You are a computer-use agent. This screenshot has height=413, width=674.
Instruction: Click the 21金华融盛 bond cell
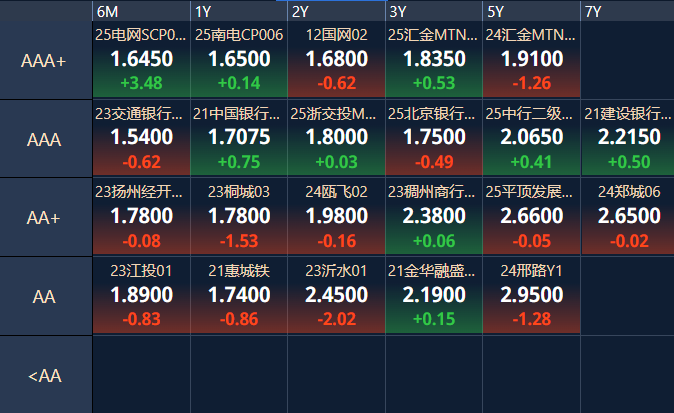tap(434, 296)
